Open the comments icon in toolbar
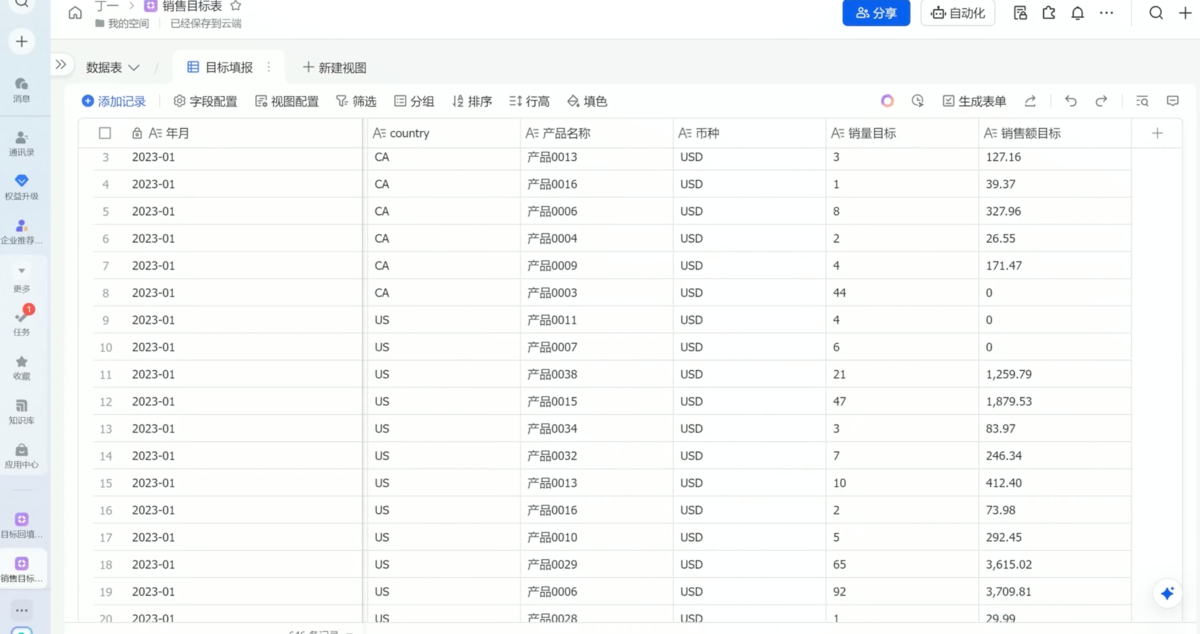Viewport: 1200px width, 634px height. (x=1173, y=101)
